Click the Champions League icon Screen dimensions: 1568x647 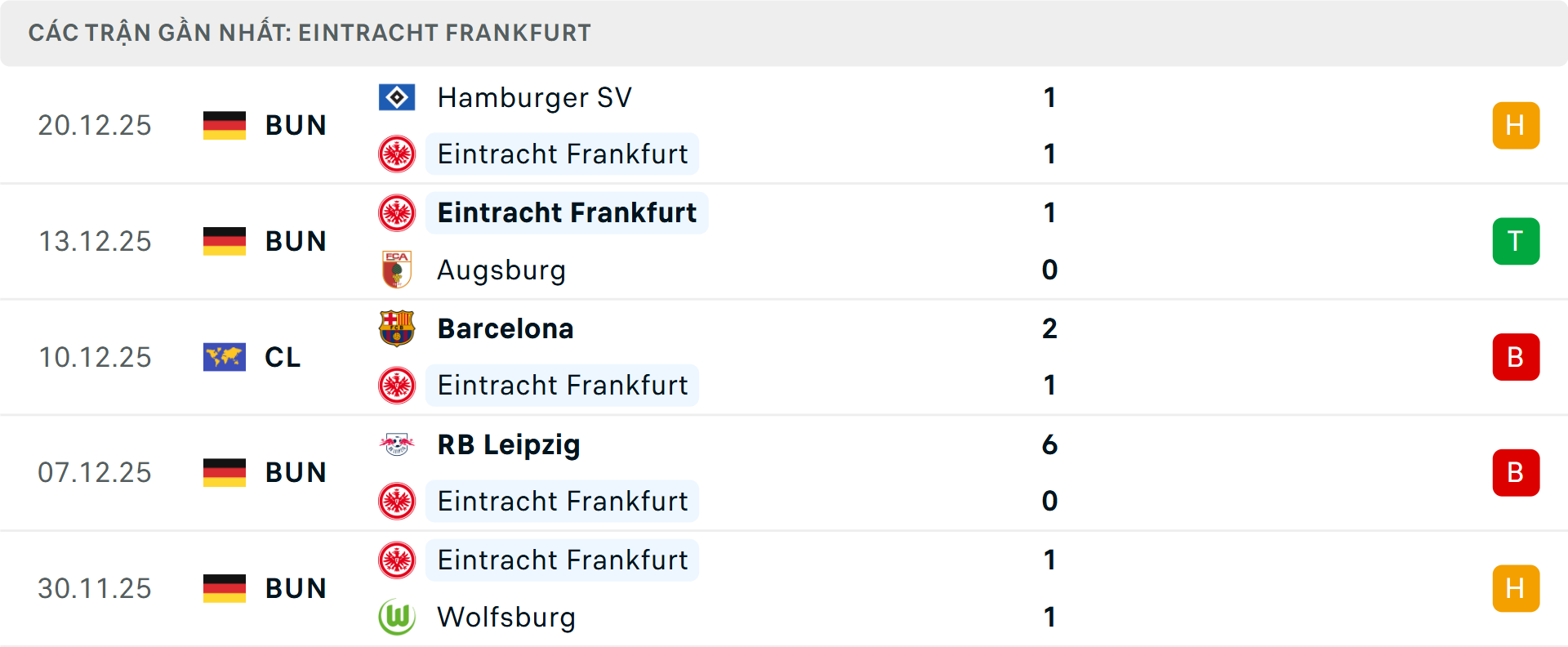(225, 357)
